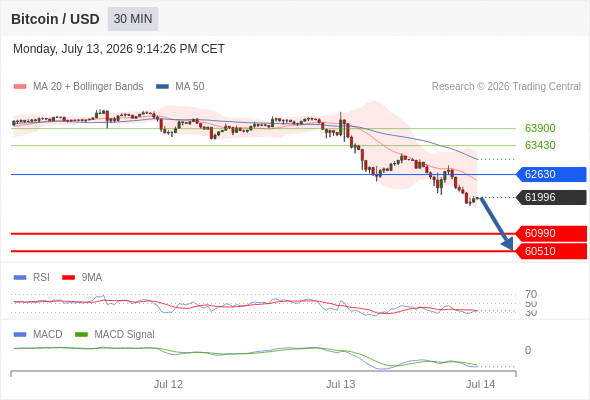
Task: Click the Jul 13 axis date label
Action: click(x=341, y=384)
